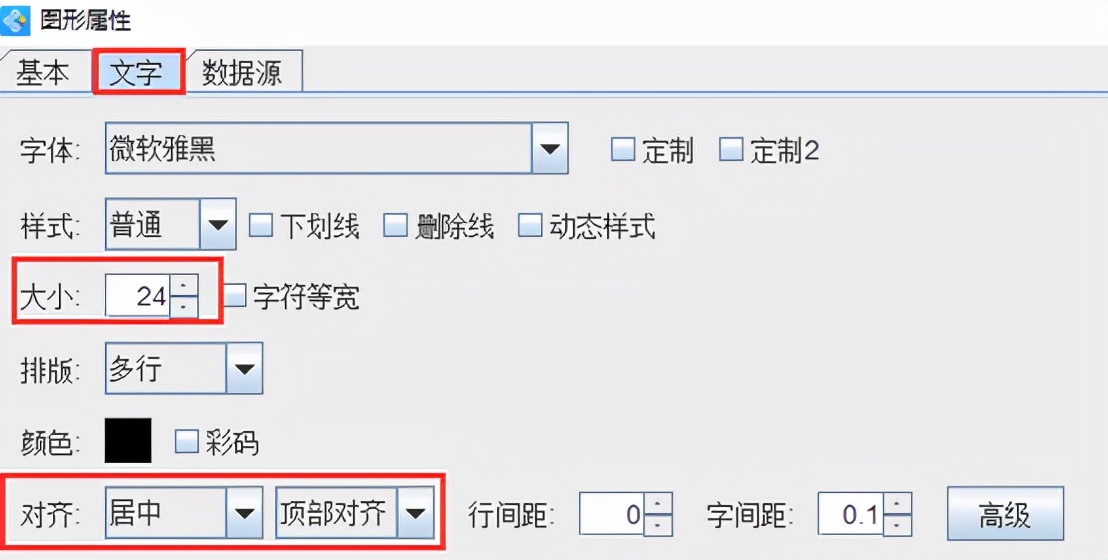This screenshot has width=1108, height=560.
Task: Click the app logo icon in title bar
Action: [15, 19]
